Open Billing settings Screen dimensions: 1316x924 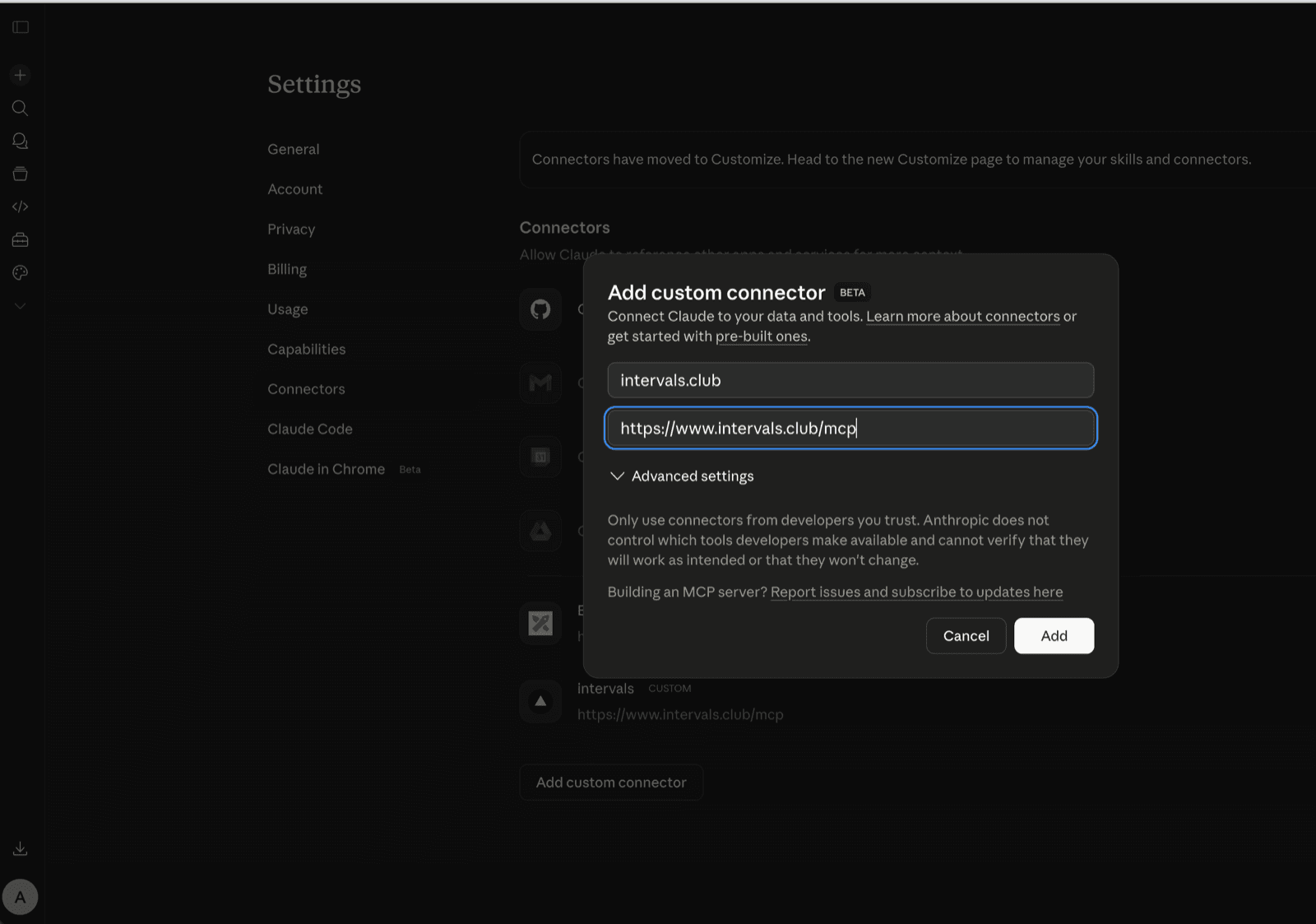(x=287, y=269)
